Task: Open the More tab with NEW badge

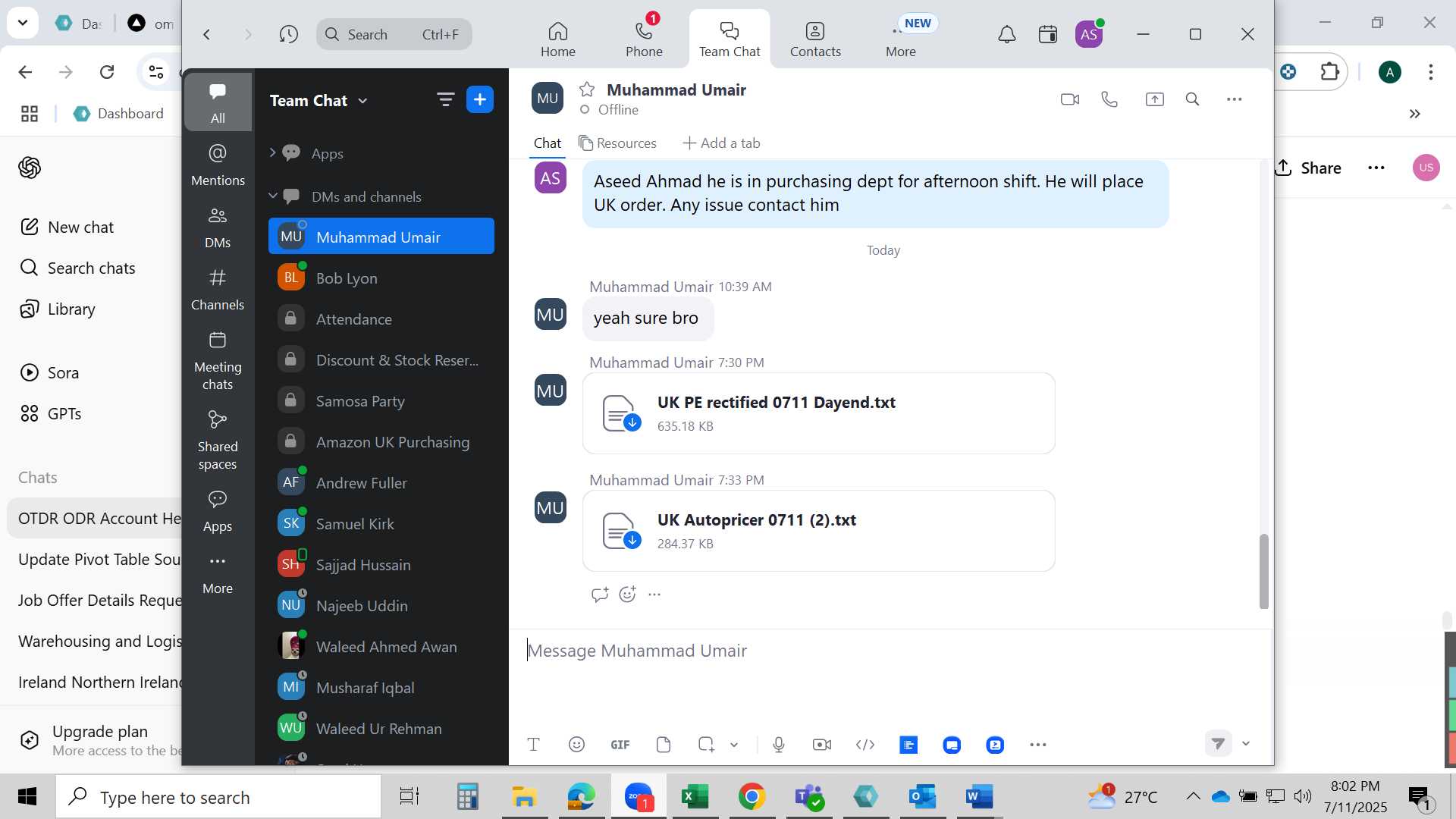Action: pyautogui.click(x=901, y=39)
